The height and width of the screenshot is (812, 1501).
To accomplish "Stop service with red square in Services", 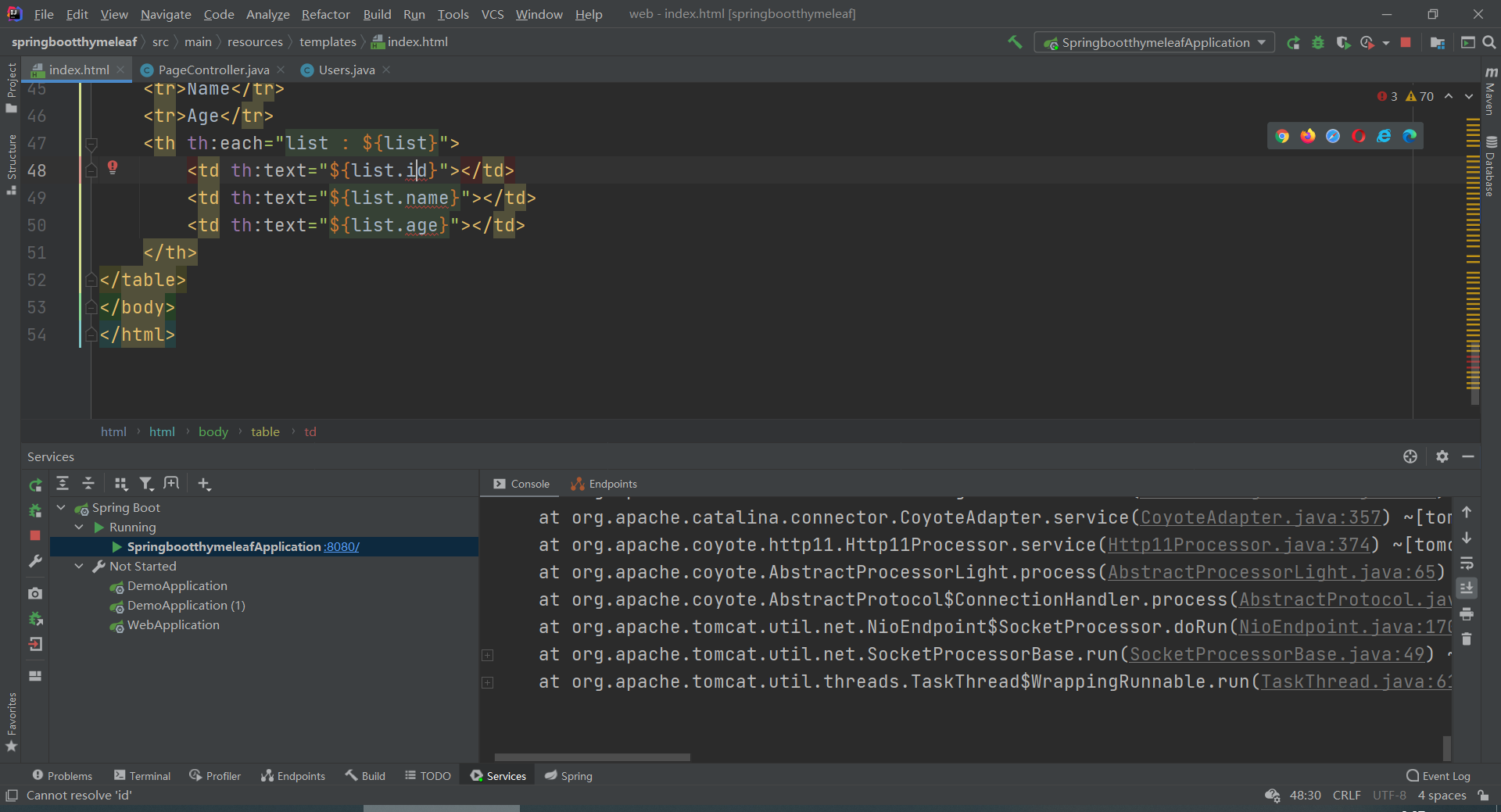I will [x=35, y=535].
